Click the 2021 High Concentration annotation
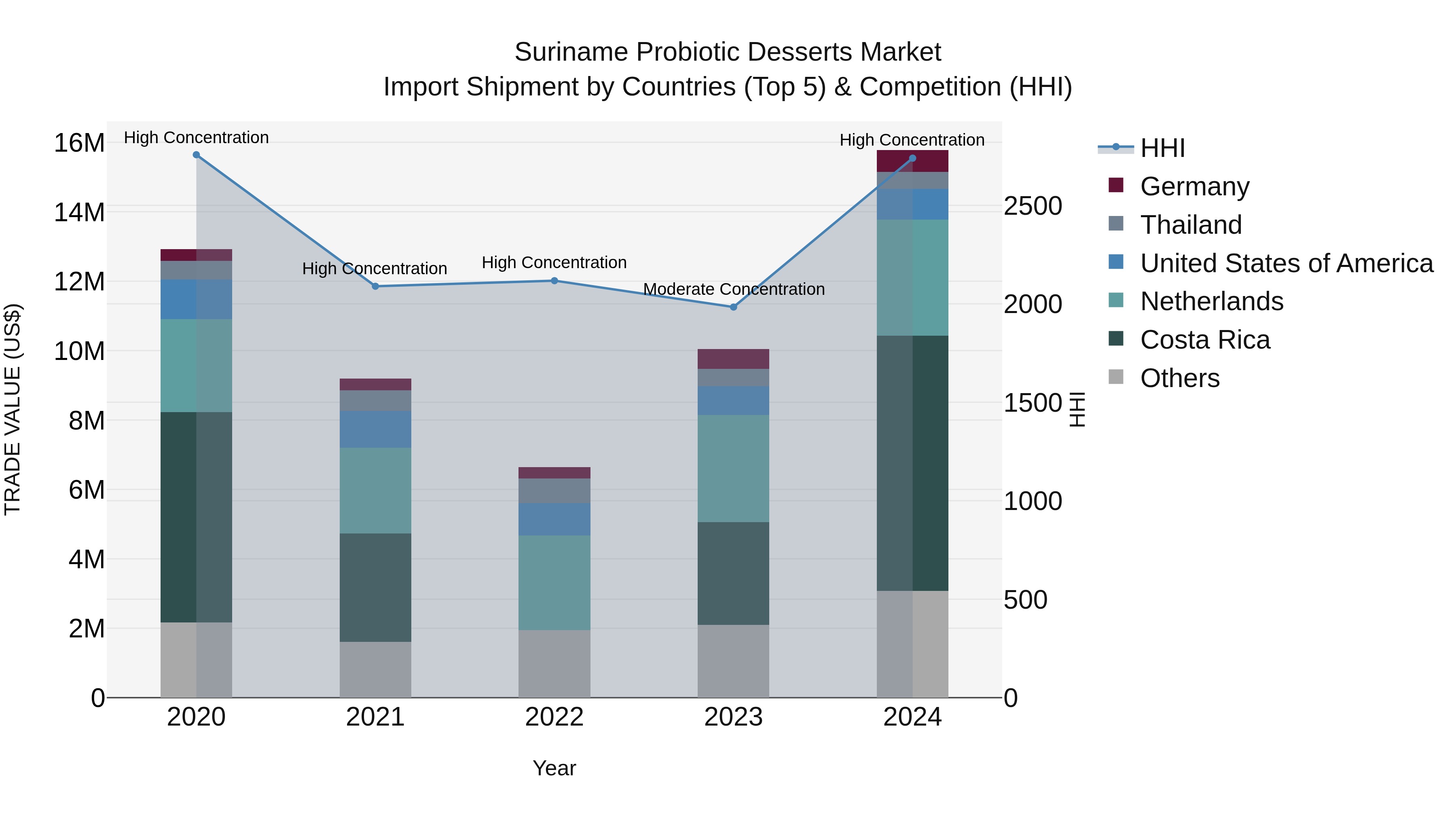Image resolution: width=1456 pixels, height=819 pixels. click(375, 269)
